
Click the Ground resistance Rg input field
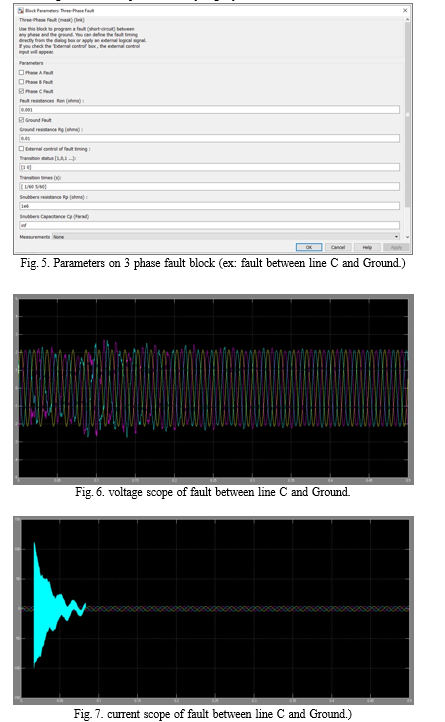[209, 138]
